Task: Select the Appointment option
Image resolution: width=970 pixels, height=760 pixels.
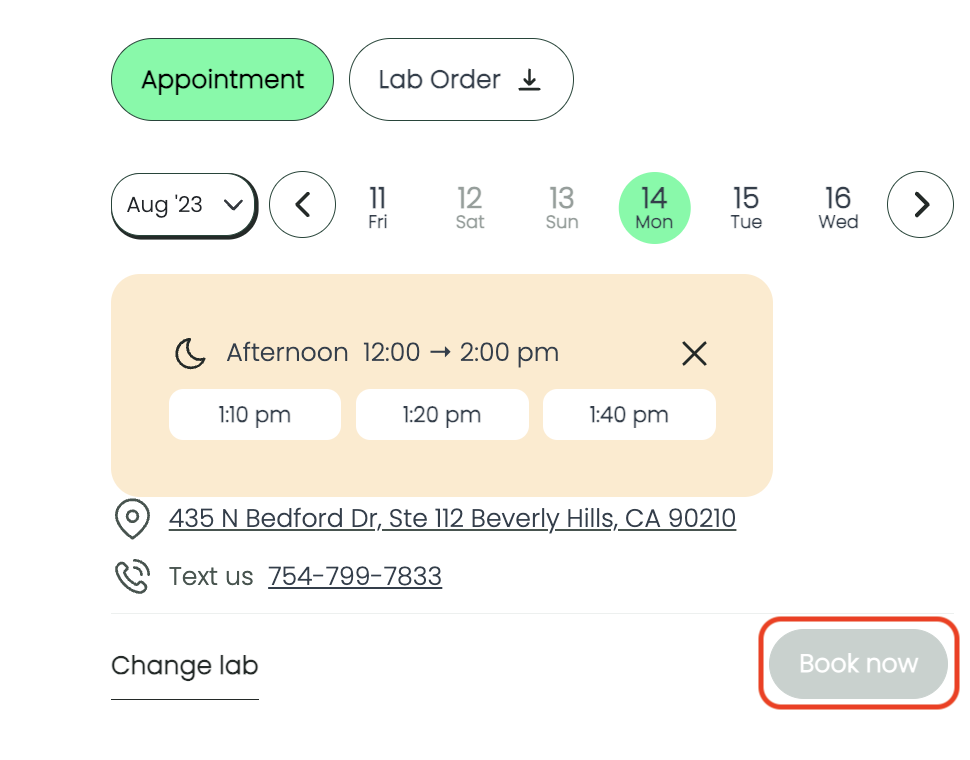Action: (222, 79)
